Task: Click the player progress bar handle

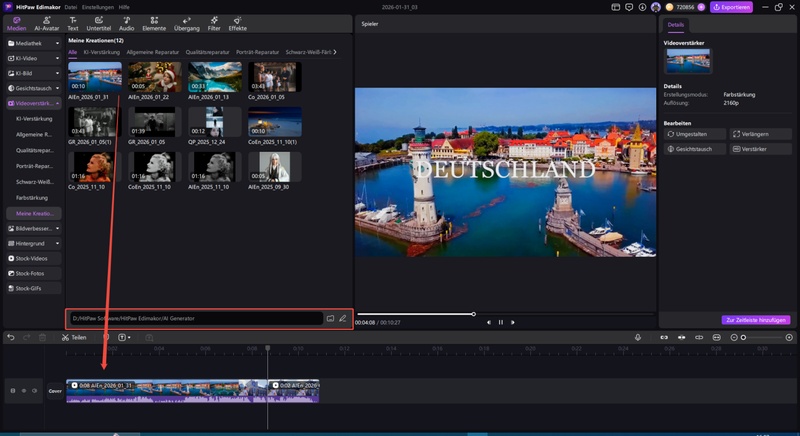Action: (473, 314)
